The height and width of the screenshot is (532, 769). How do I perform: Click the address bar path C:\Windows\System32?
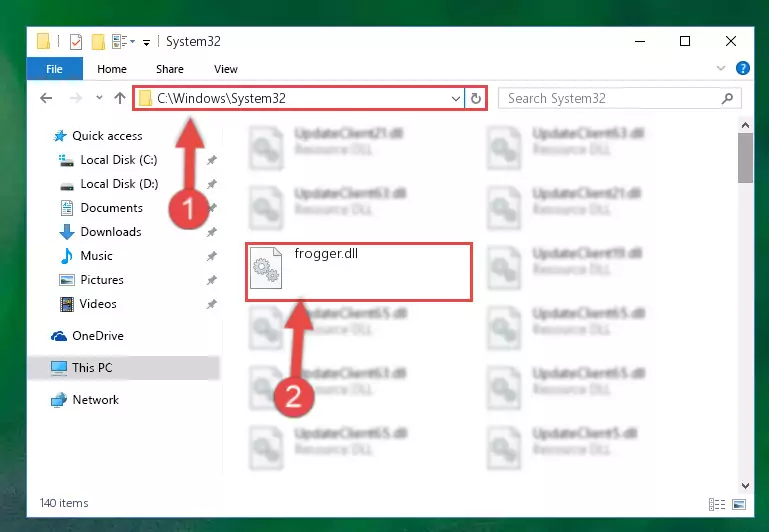click(221, 99)
